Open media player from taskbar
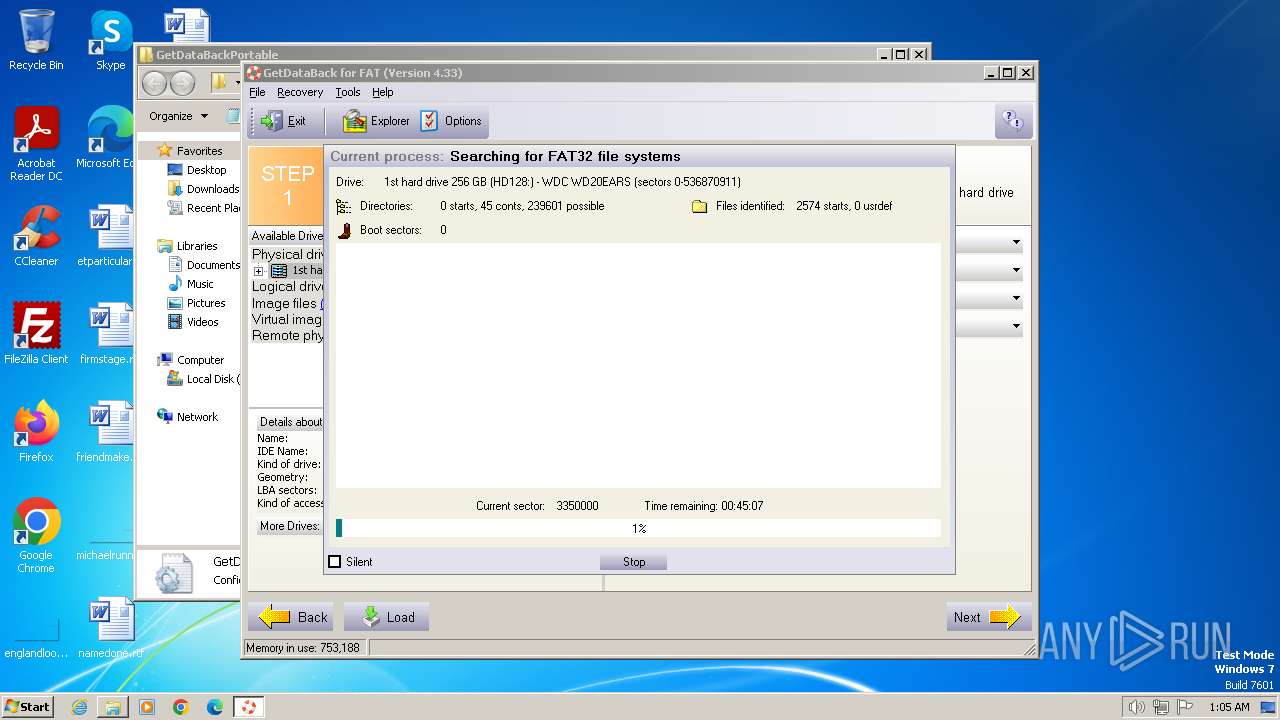Image resolution: width=1280 pixels, height=720 pixels. pos(147,707)
